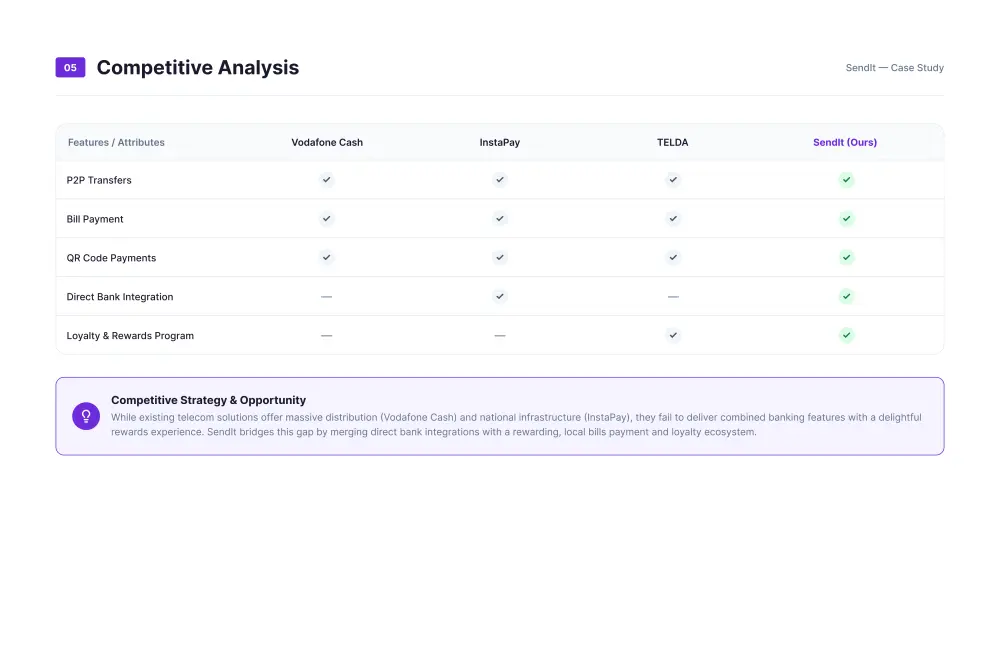Click the SendIt — Case Study label
This screenshot has width=1000, height=656.
(895, 68)
